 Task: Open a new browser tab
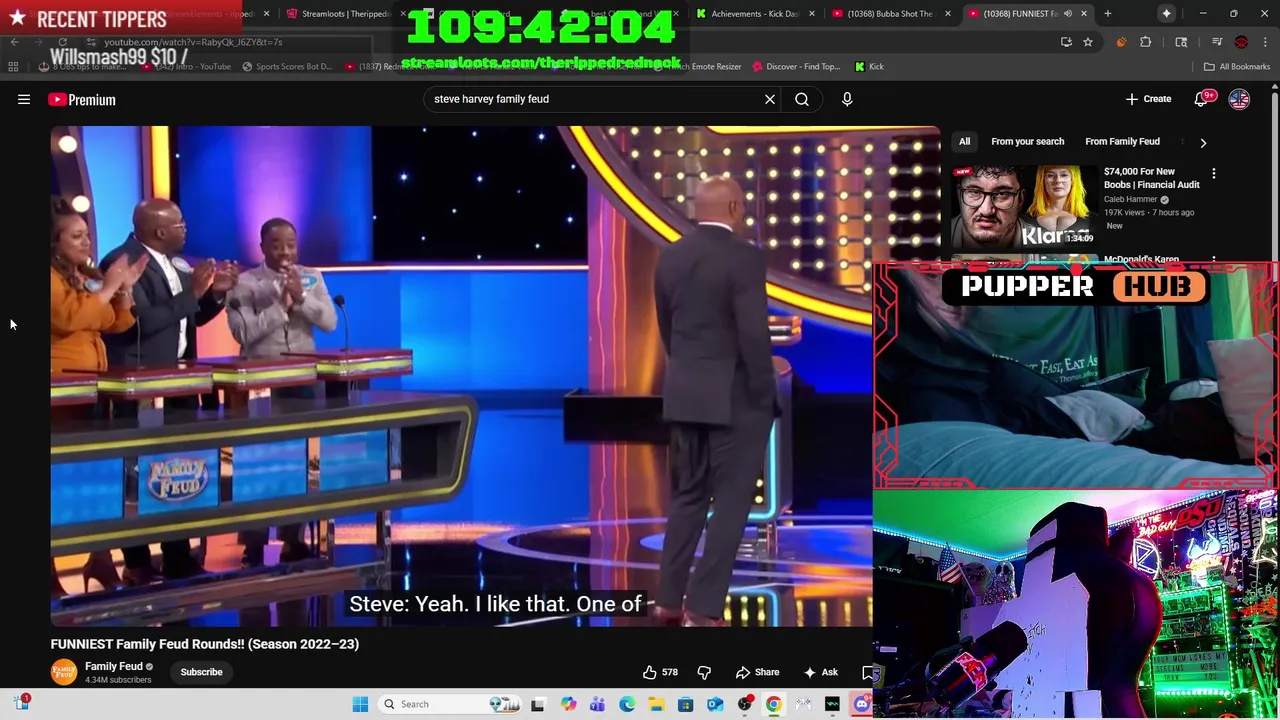pos(1107,14)
